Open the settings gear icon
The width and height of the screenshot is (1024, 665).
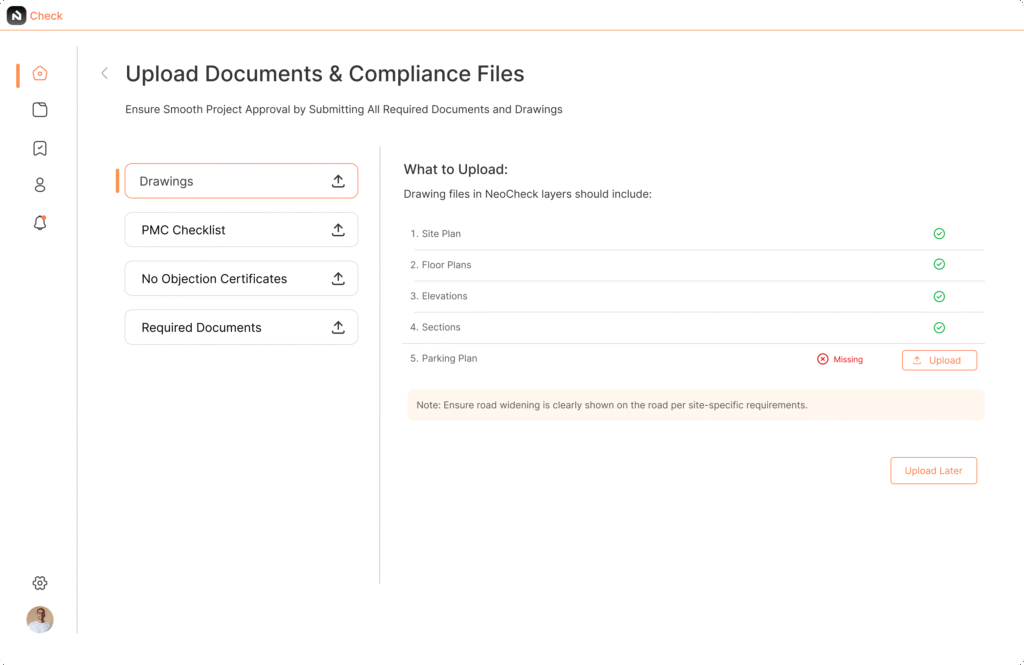(40, 583)
